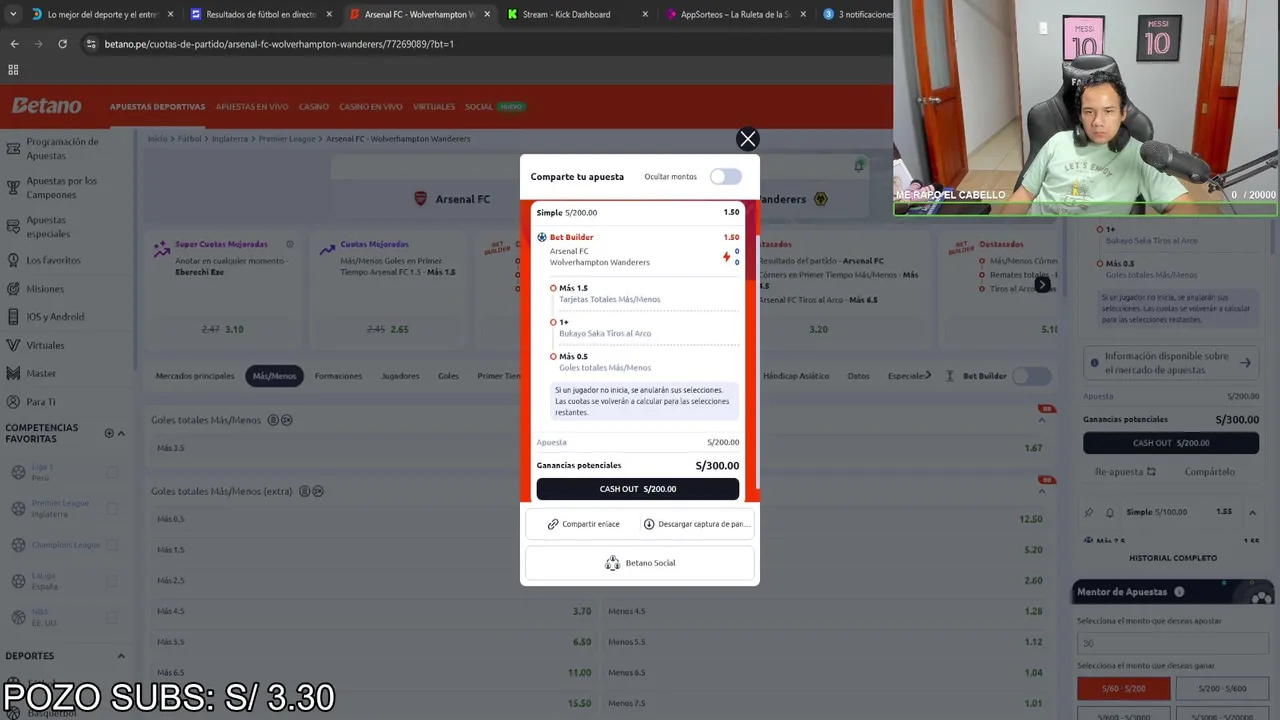Click the Betano logo

click(x=46, y=106)
